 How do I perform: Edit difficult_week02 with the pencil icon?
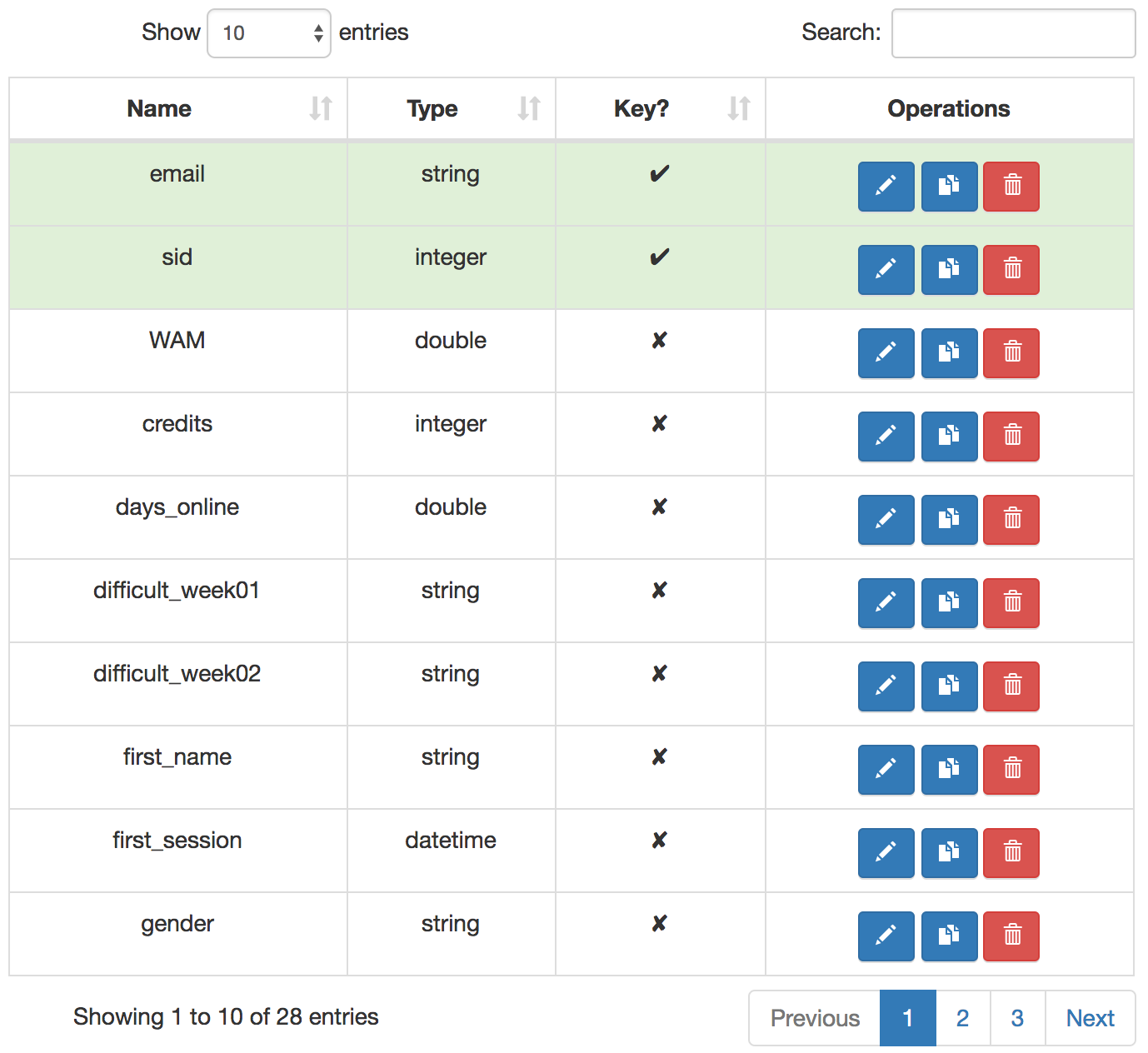coord(886,686)
